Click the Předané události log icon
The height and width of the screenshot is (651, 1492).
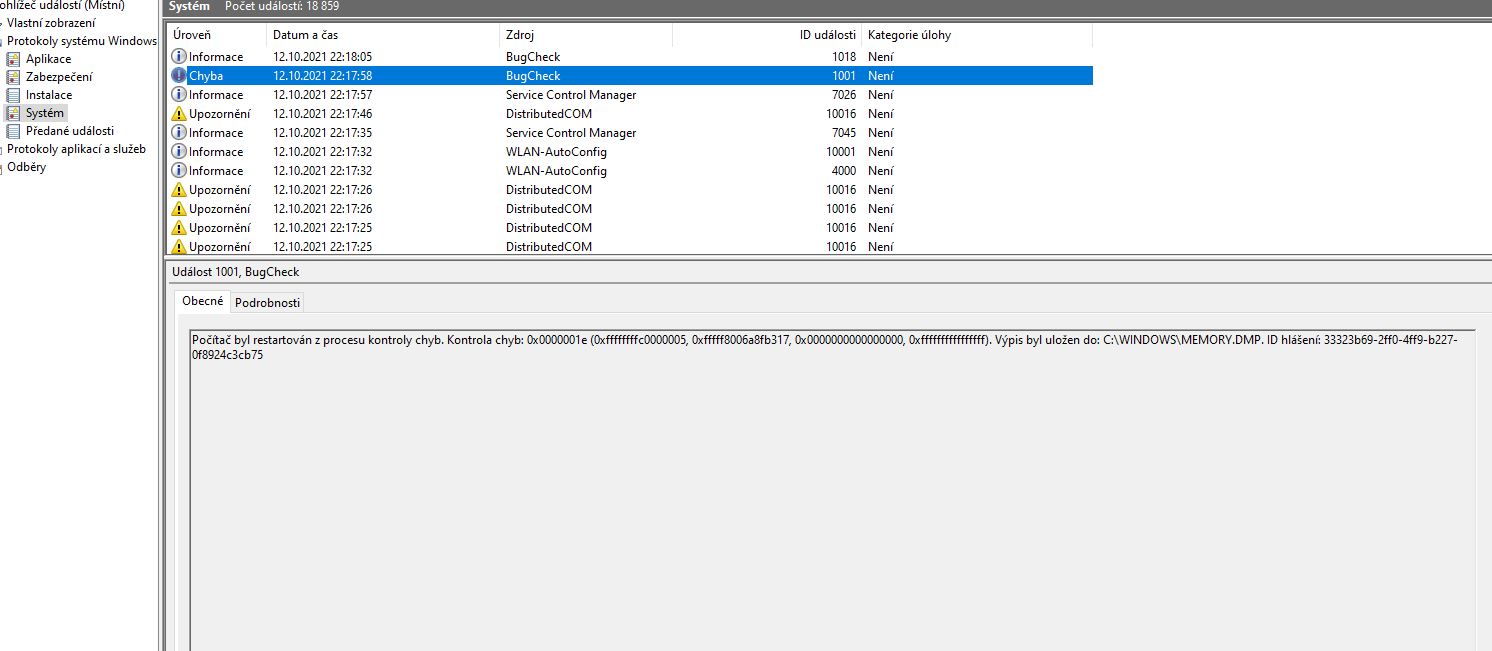coord(13,131)
